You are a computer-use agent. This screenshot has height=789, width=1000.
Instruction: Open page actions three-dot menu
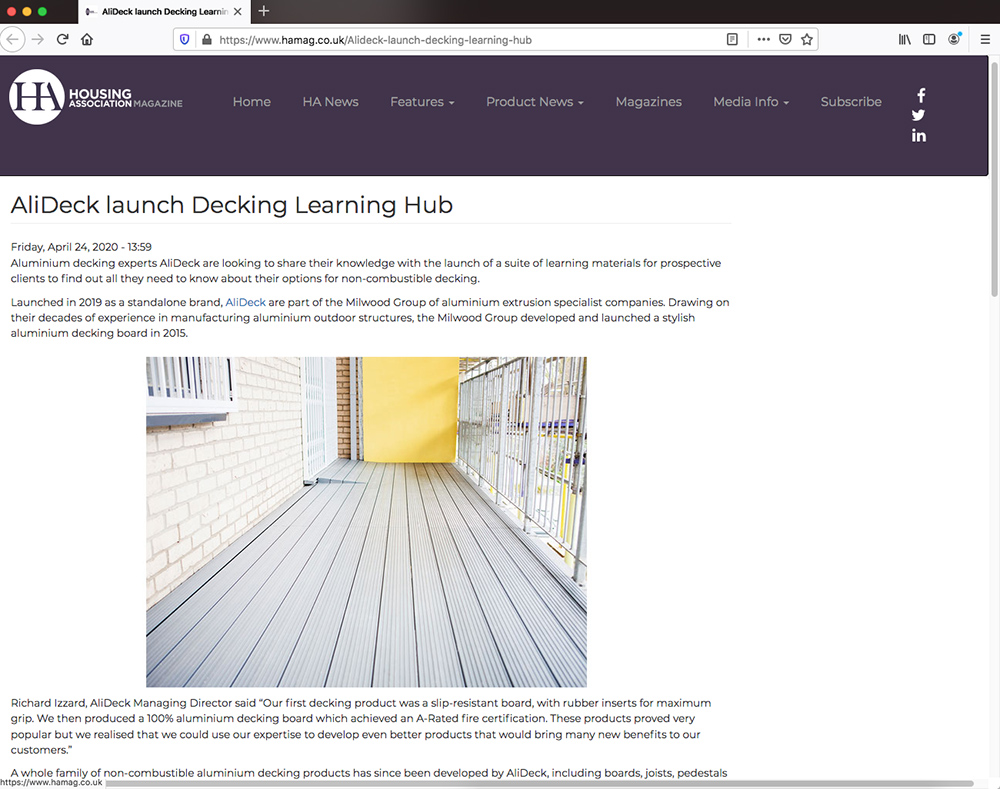[763, 40]
